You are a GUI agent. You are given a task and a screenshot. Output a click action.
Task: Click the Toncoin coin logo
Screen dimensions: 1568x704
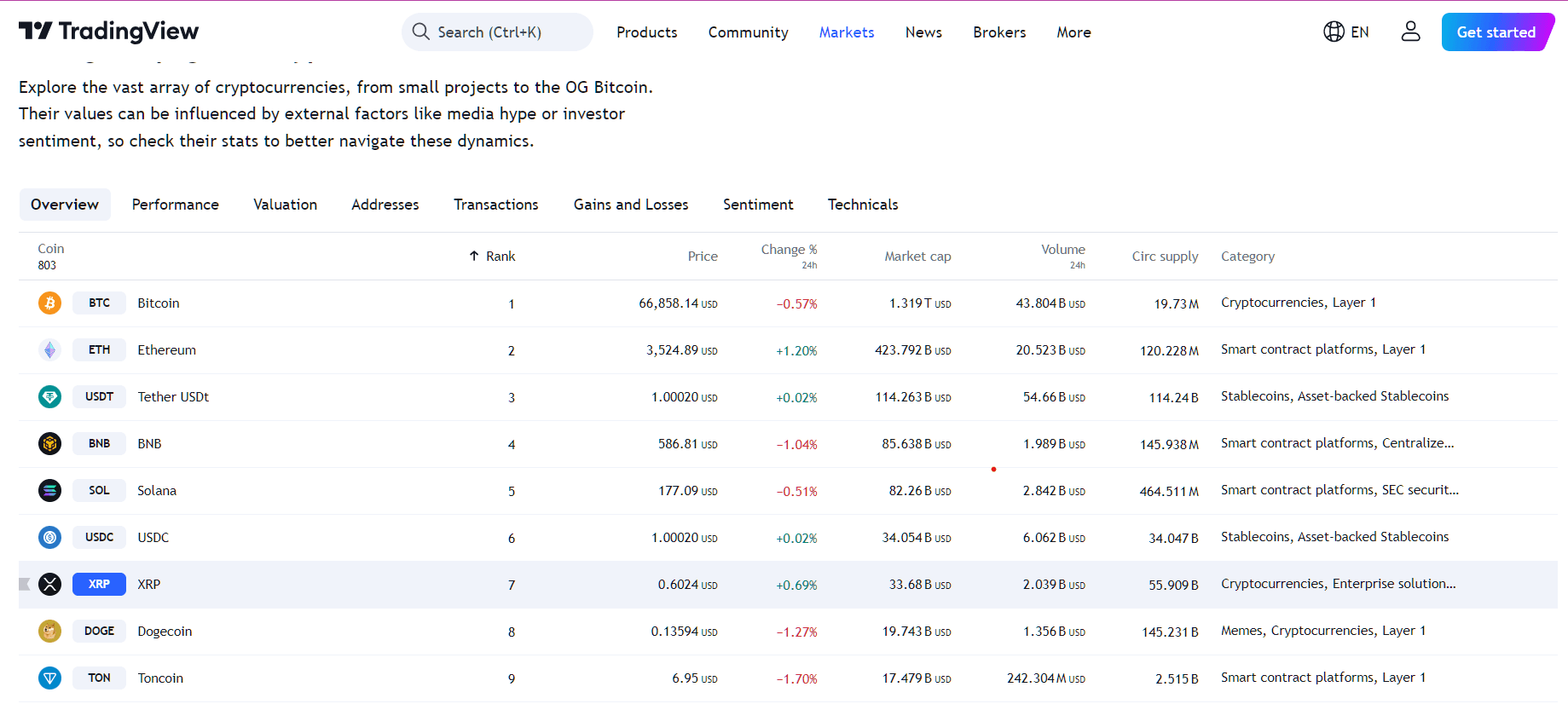50,678
